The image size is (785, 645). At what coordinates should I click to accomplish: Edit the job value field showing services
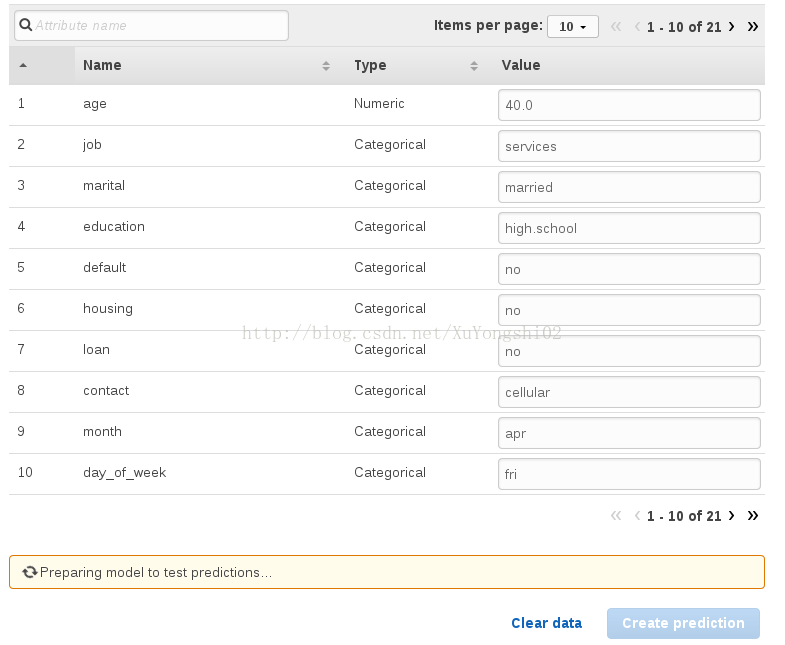629,146
